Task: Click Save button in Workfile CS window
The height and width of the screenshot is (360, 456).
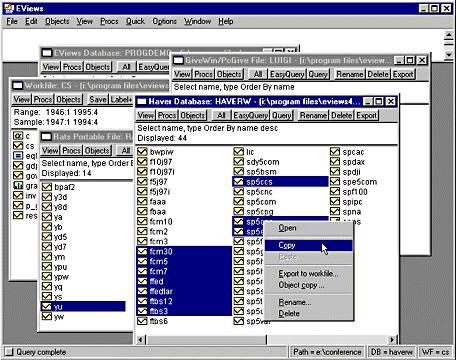Action: click(x=98, y=99)
